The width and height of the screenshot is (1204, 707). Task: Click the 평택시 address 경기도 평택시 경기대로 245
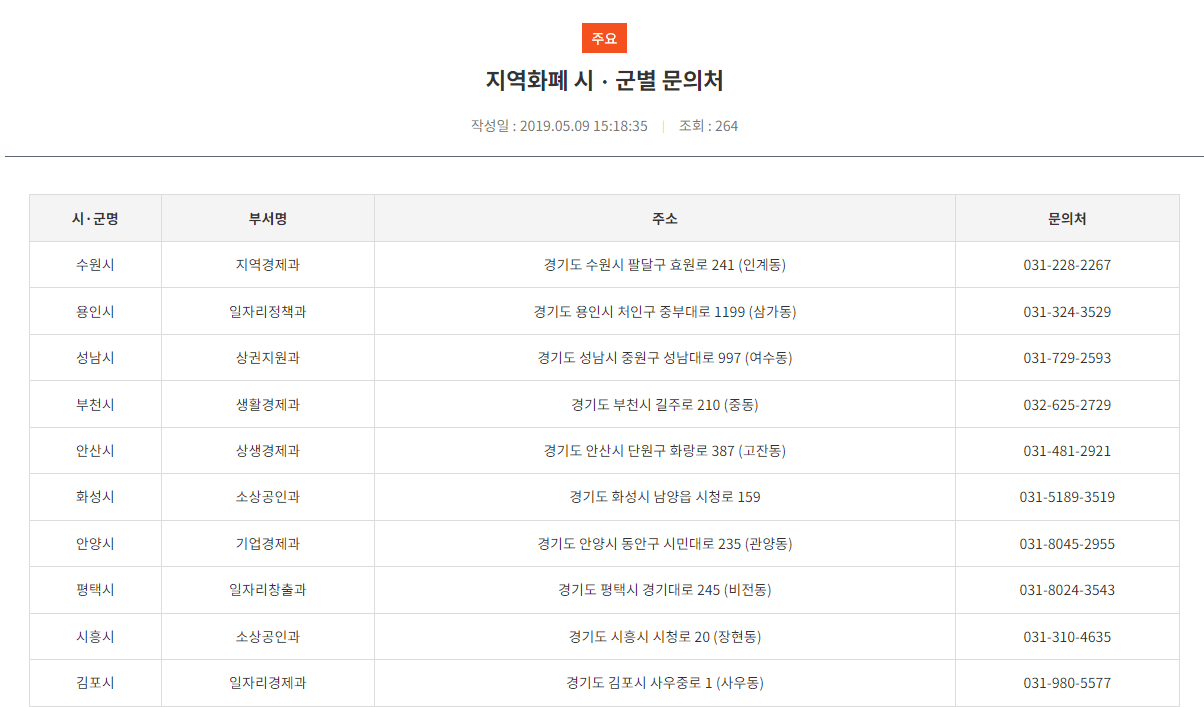pos(663,590)
